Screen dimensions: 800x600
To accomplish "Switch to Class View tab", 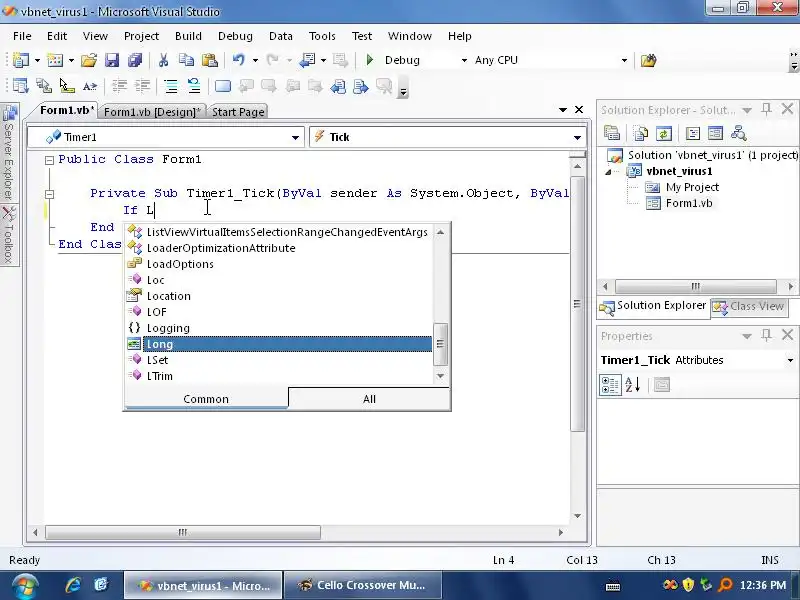I will (x=750, y=306).
